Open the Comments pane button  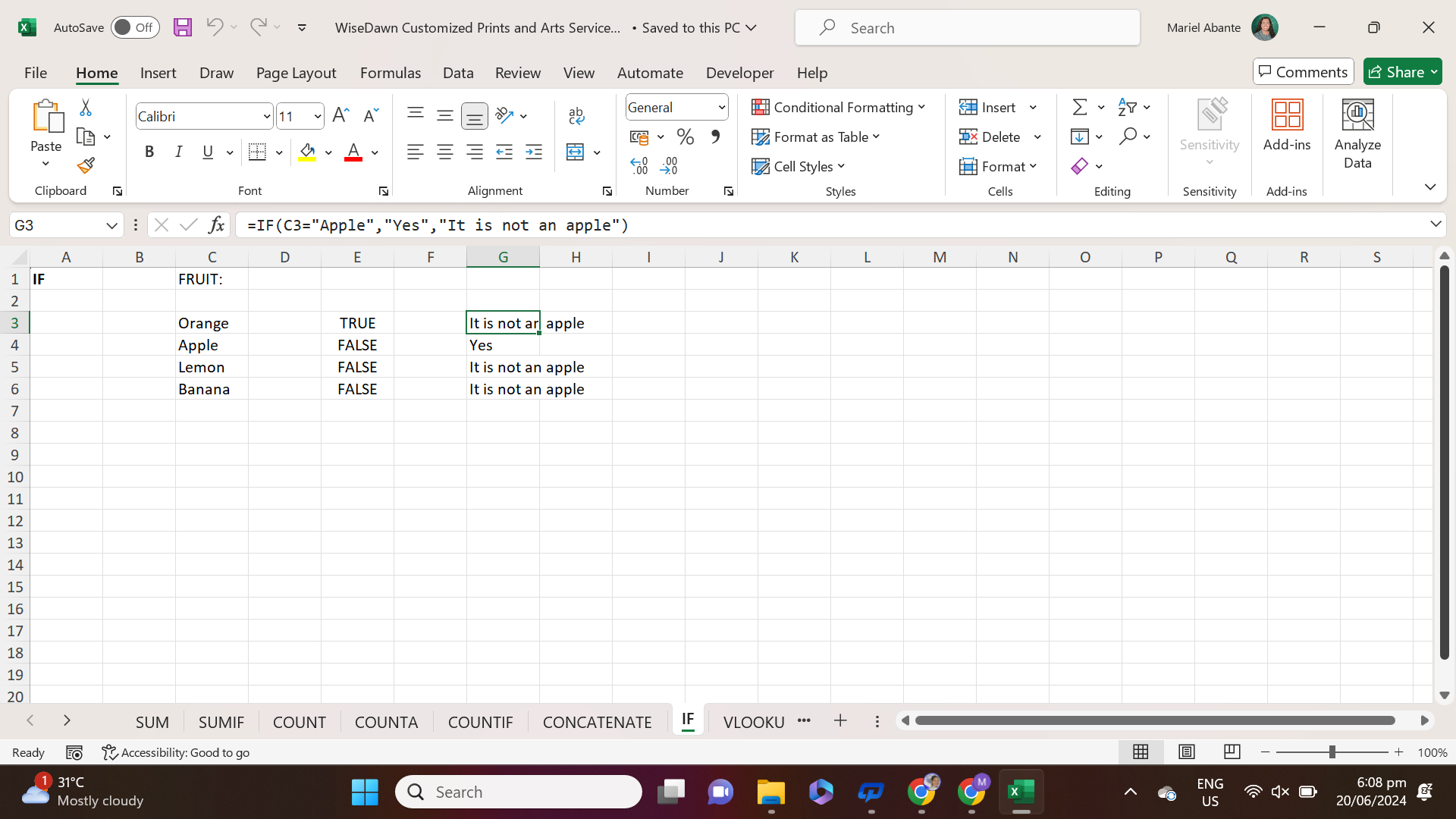click(1303, 72)
